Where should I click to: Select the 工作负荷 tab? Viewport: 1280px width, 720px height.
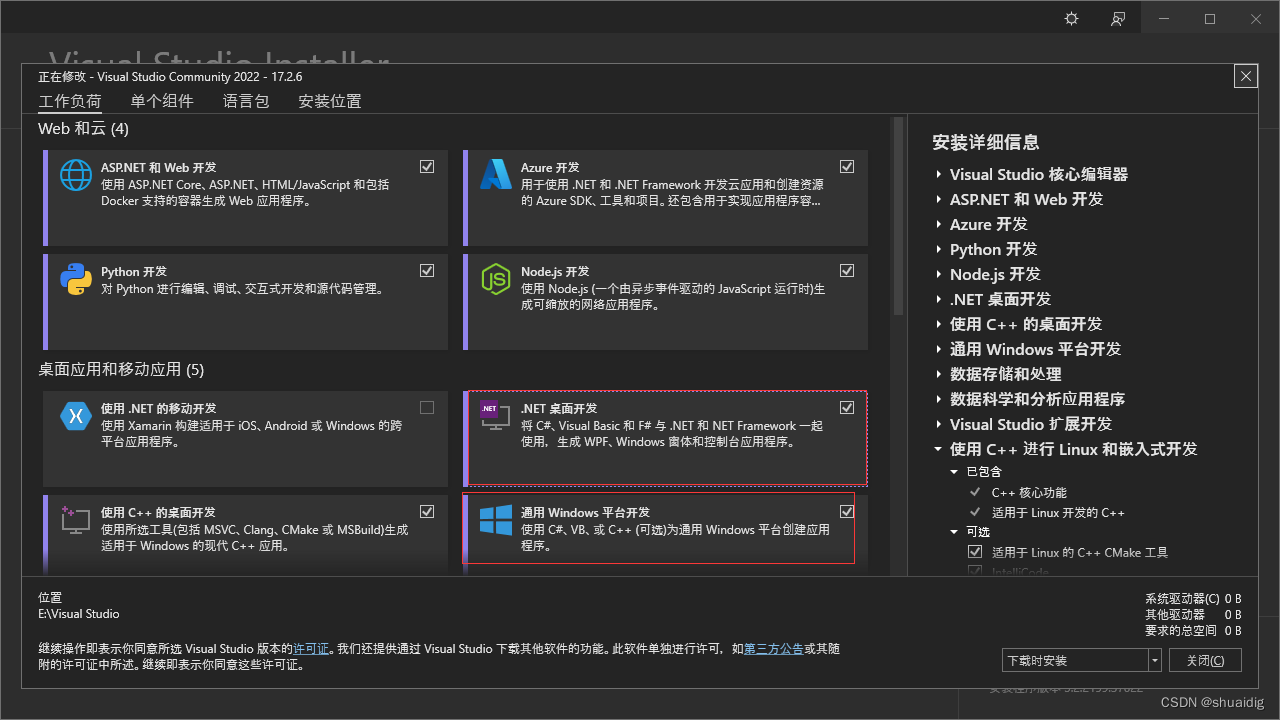coord(70,101)
